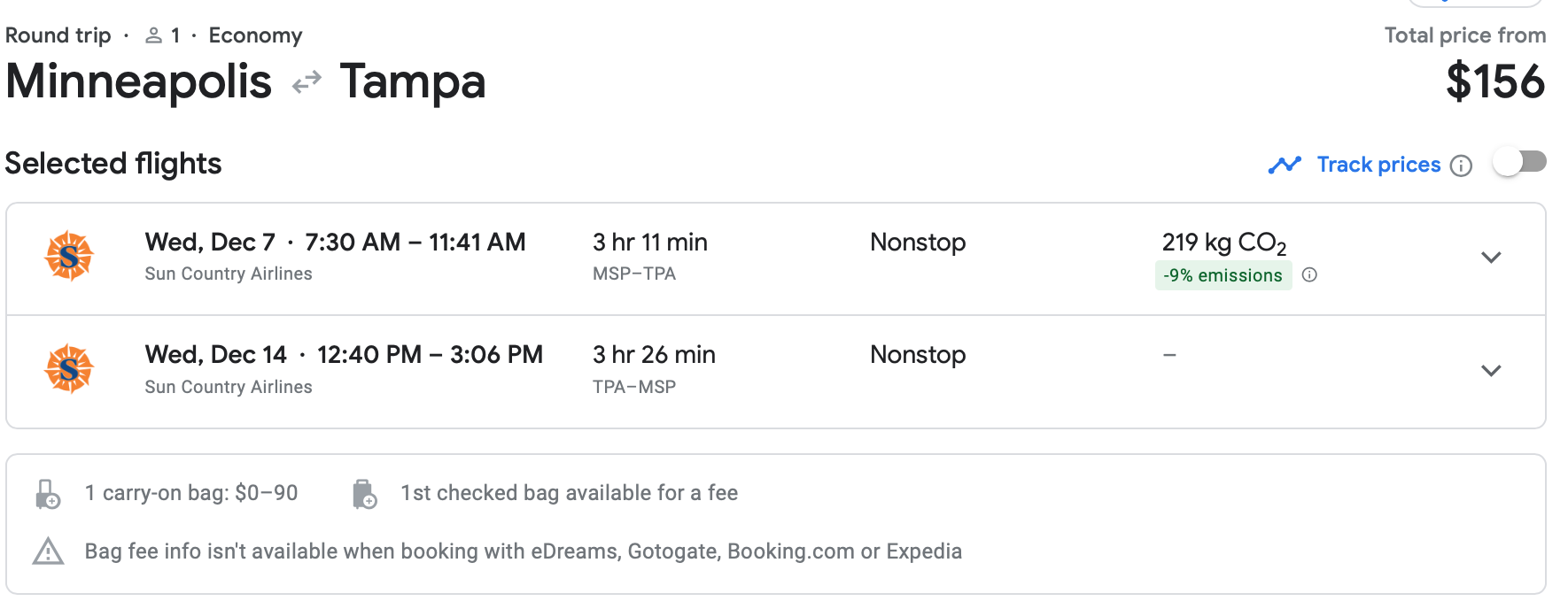Click the round-trip arrows between cities

tap(307, 83)
